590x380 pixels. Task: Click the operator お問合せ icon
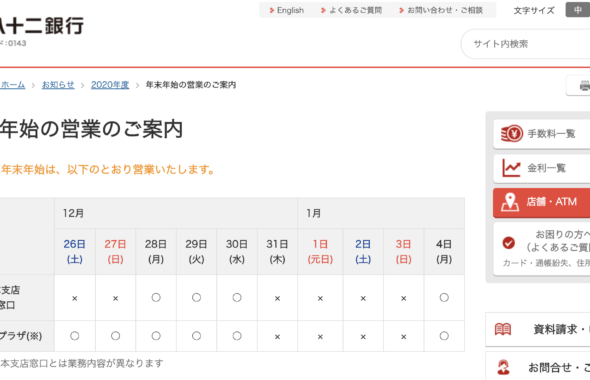503,367
